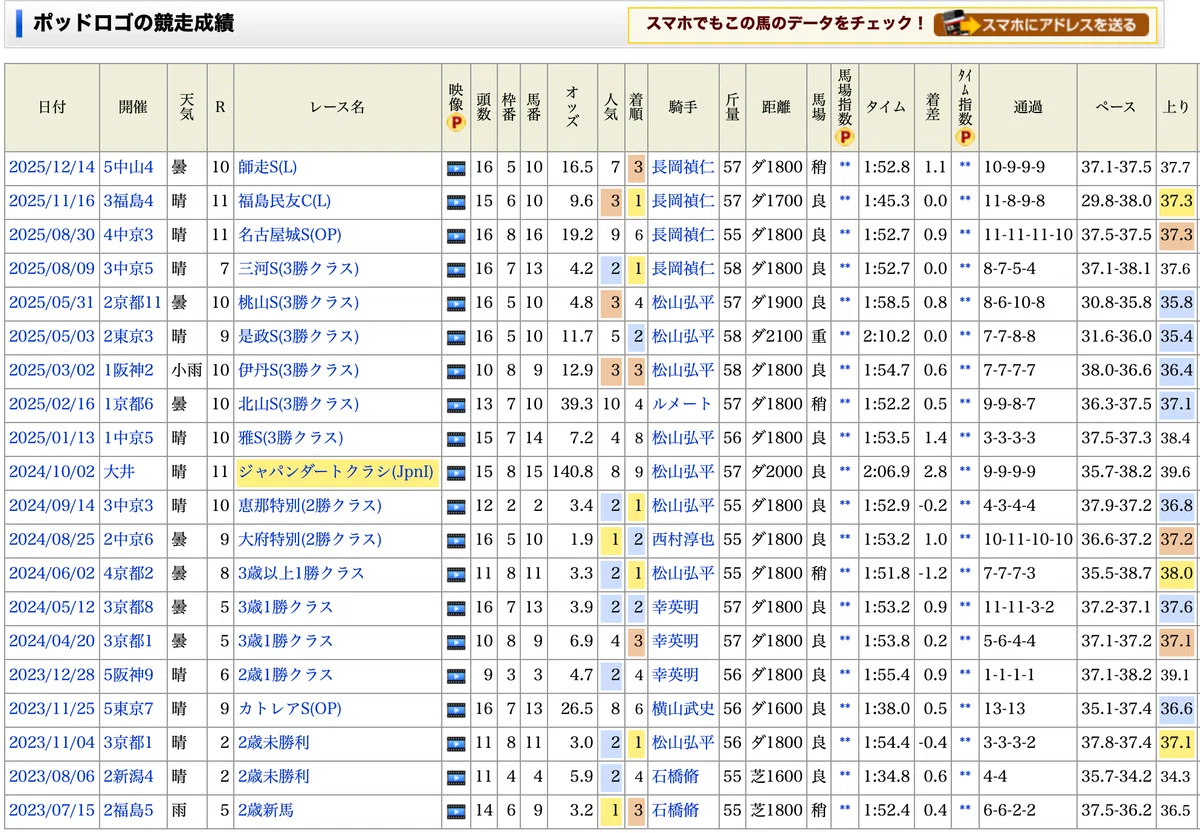
Task: Click 上り cell 39.6
Action: click(1176, 473)
